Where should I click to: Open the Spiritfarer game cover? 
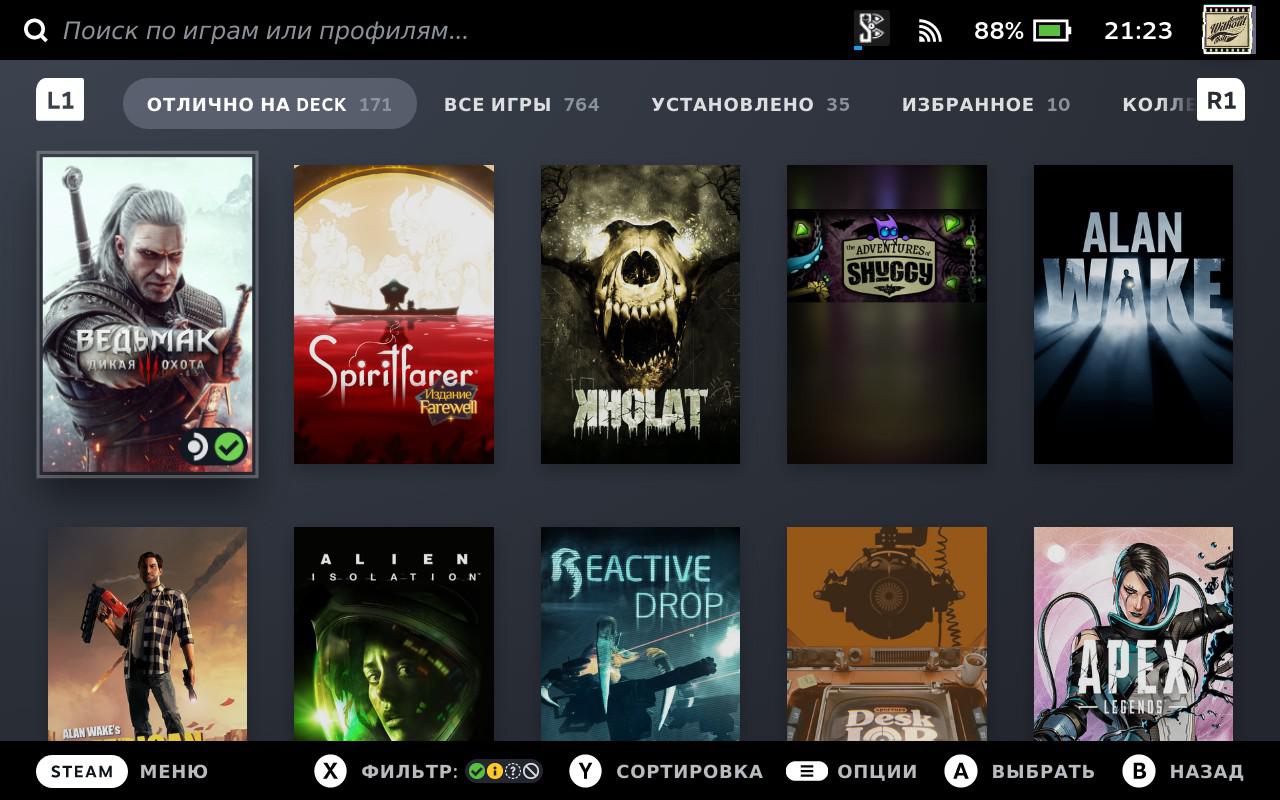(x=394, y=314)
